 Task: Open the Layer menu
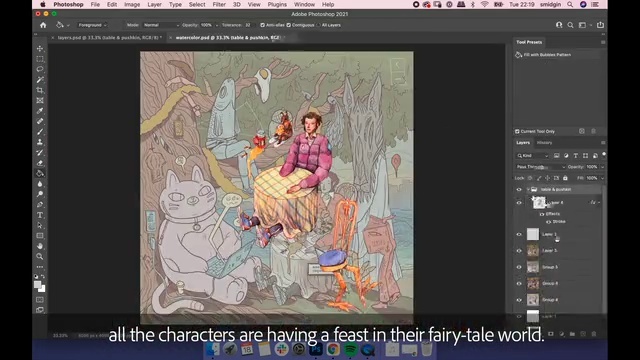pyautogui.click(x=154, y=4)
